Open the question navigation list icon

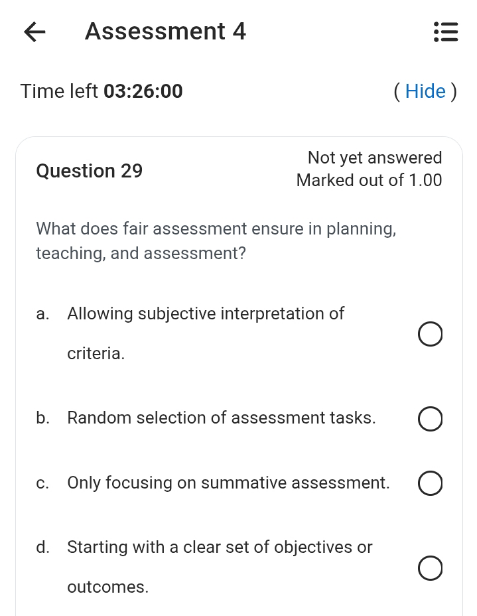coord(446,32)
